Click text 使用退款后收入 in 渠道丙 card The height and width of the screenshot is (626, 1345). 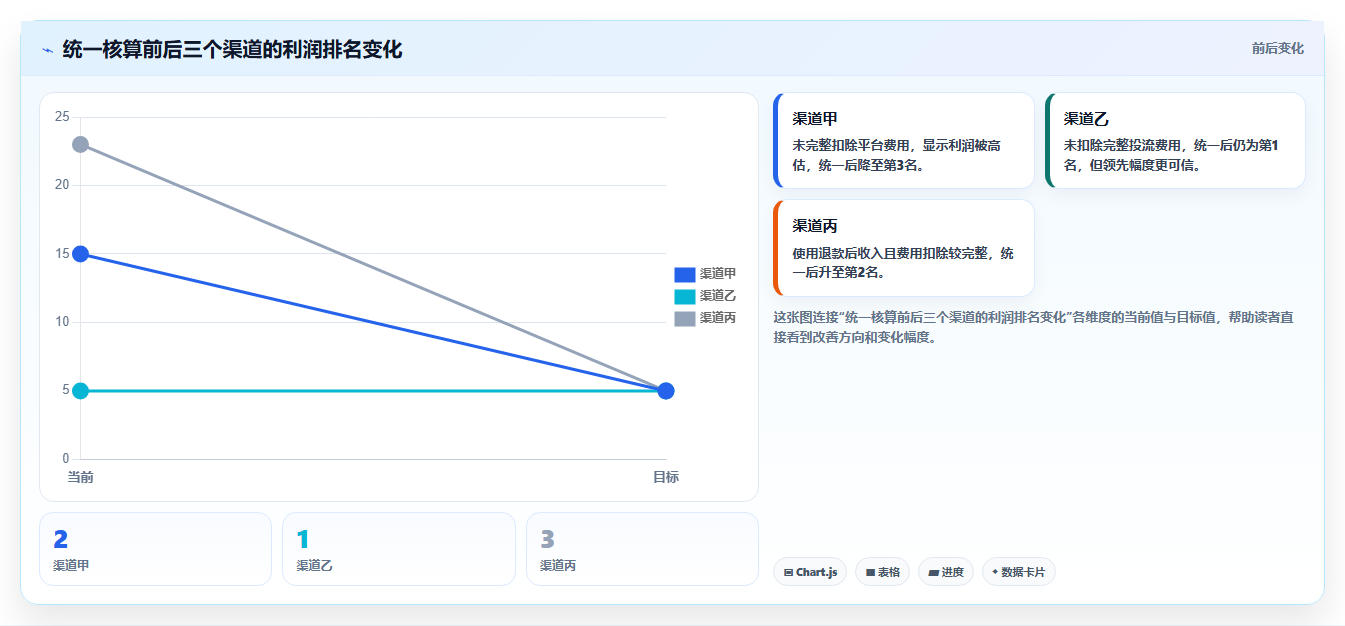[x=838, y=254]
